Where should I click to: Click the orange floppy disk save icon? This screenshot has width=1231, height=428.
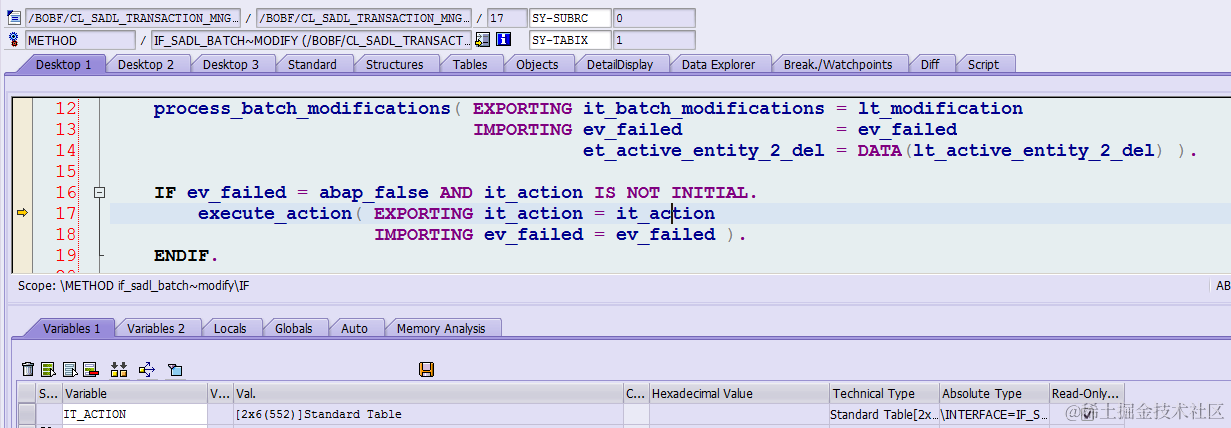(x=427, y=370)
